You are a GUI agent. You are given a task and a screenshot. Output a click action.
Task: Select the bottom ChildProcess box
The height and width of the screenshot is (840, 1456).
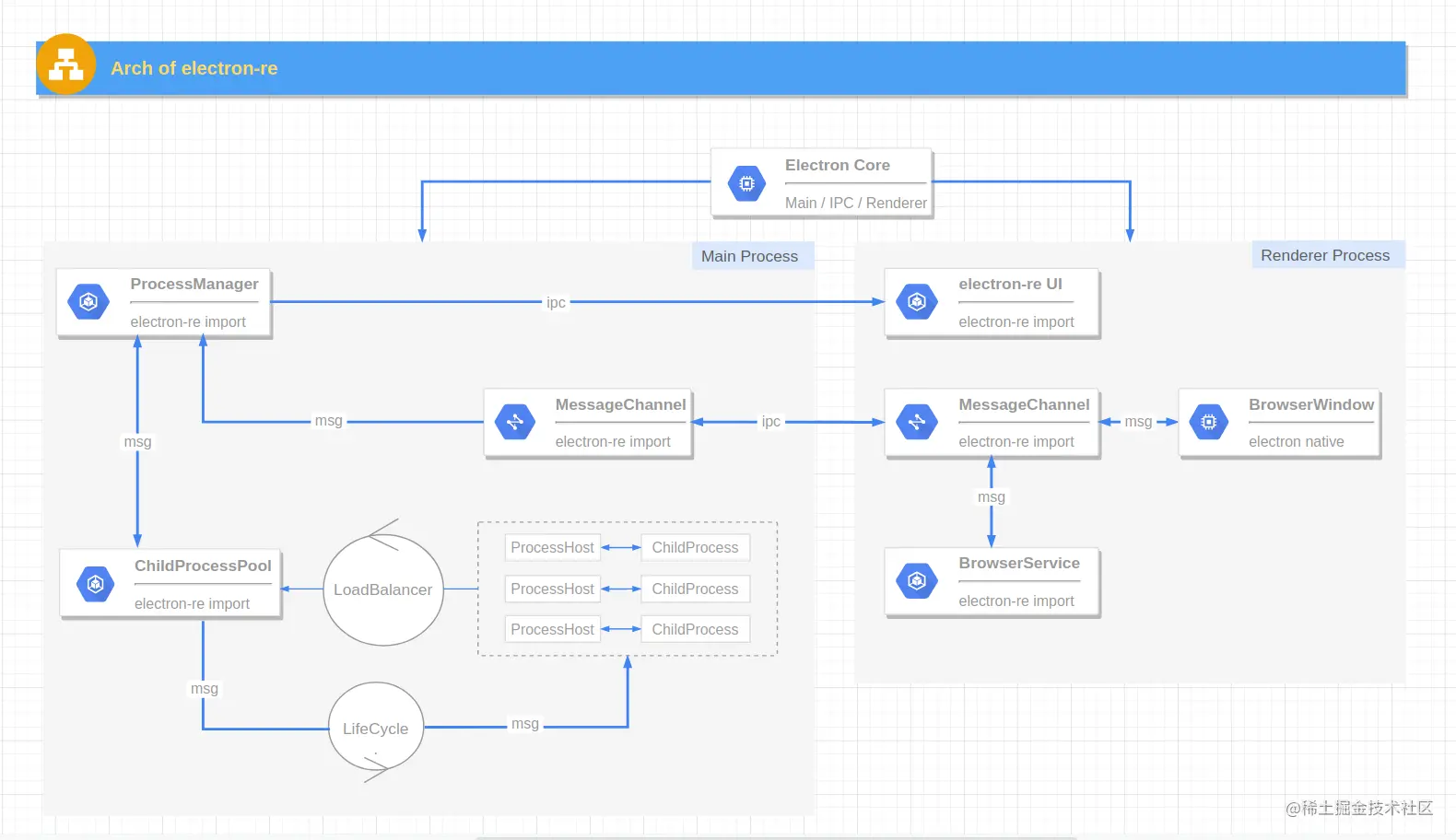(x=695, y=629)
